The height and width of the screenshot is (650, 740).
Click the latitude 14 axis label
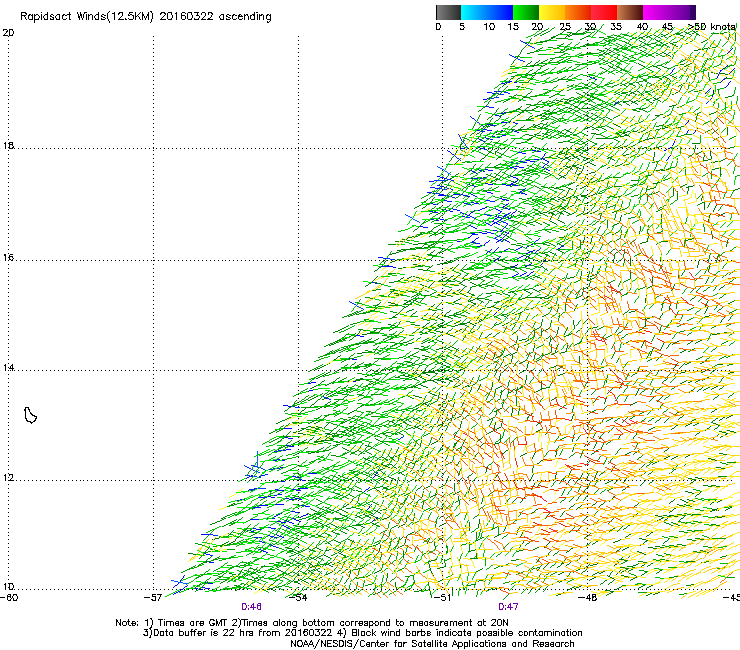click(8, 368)
